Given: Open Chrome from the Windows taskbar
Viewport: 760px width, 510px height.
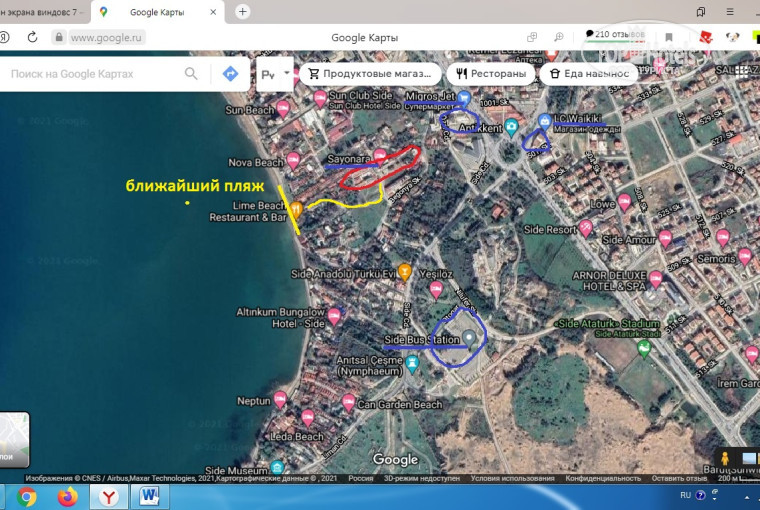Looking at the screenshot, I should [x=27, y=496].
